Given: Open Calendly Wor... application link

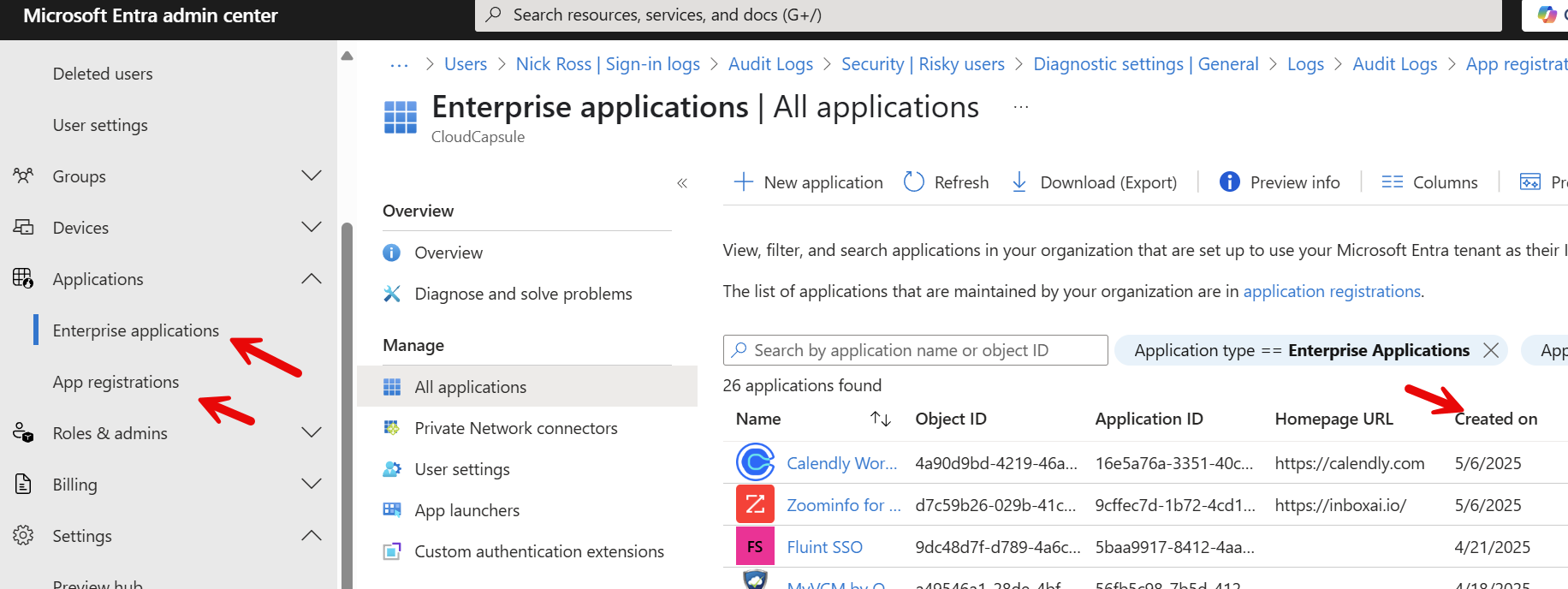Looking at the screenshot, I should [x=842, y=463].
